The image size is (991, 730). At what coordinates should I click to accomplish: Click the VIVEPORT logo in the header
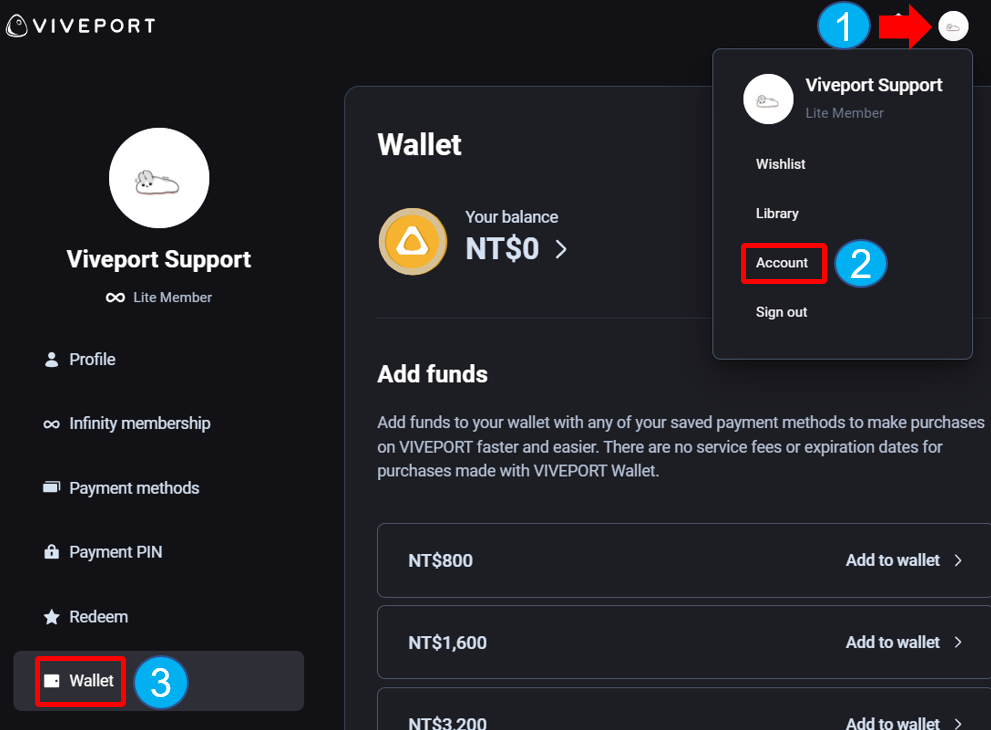81,26
